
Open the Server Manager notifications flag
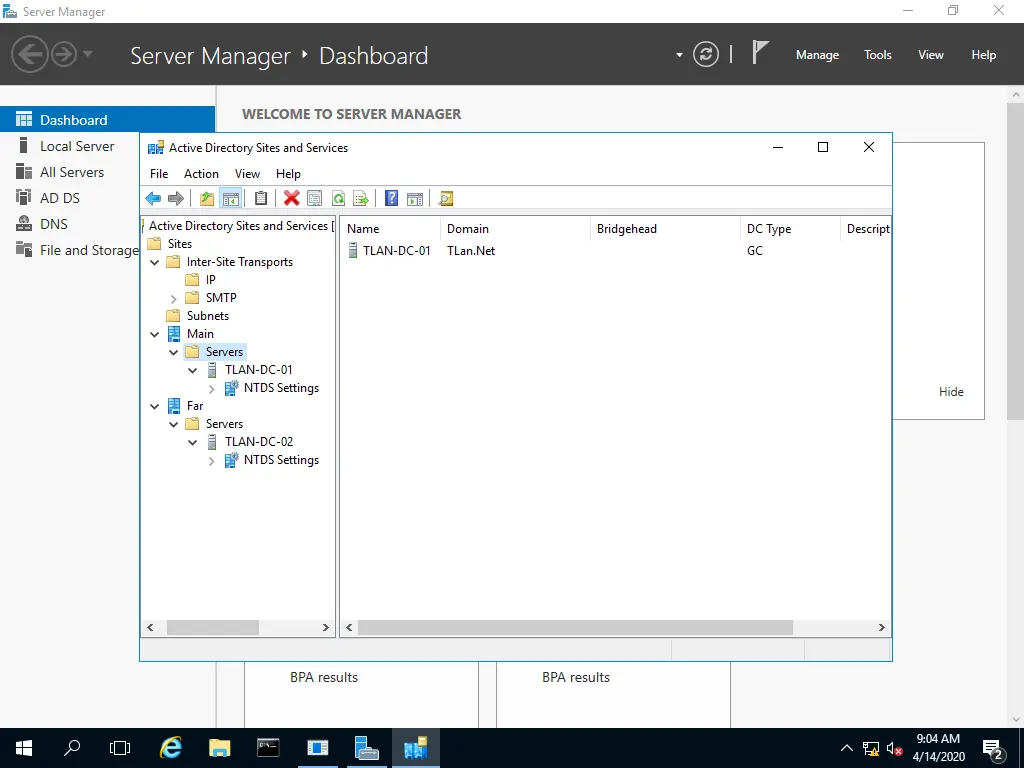(760, 53)
